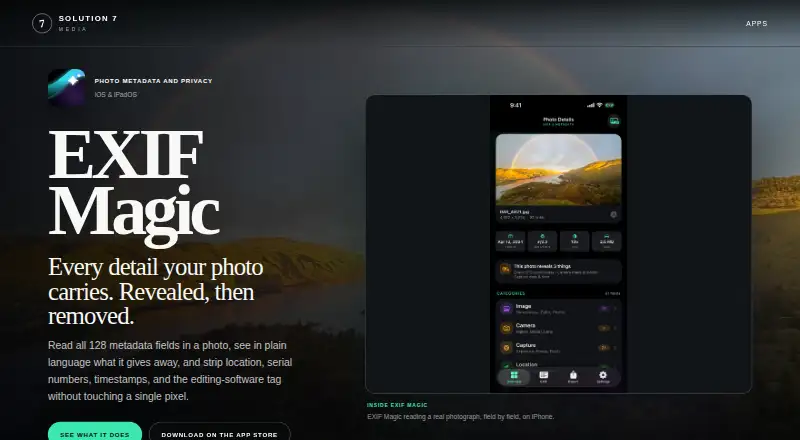Click the purple Image category icon
This screenshot has height=440, width=800.
point(506,309)
